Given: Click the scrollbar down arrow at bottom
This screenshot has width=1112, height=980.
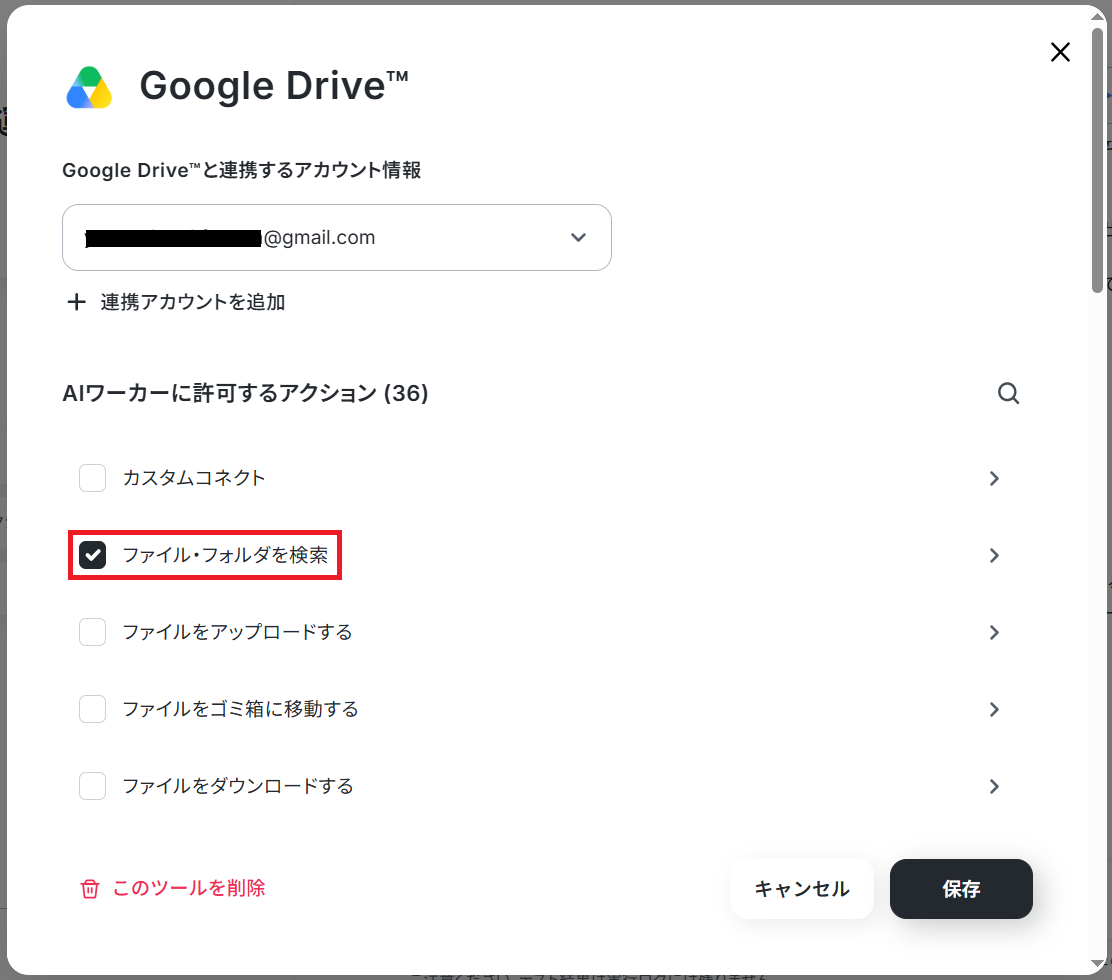Looking at the screenshot, I should [x=1097, y=963].
